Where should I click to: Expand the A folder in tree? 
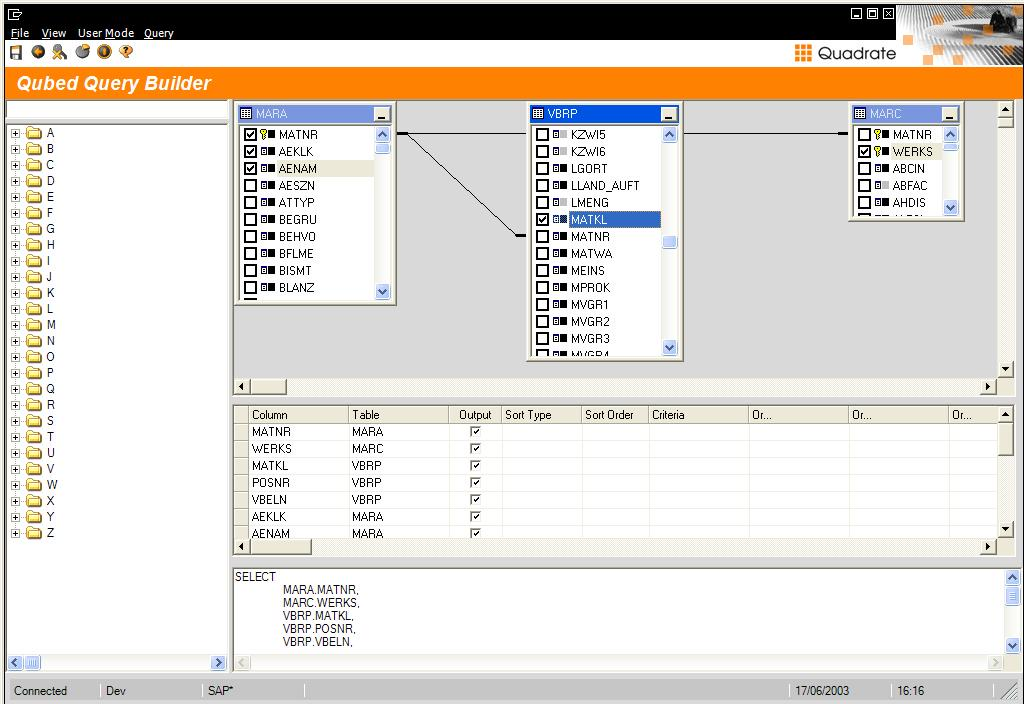pyautogui.click(x=15, y=133)
